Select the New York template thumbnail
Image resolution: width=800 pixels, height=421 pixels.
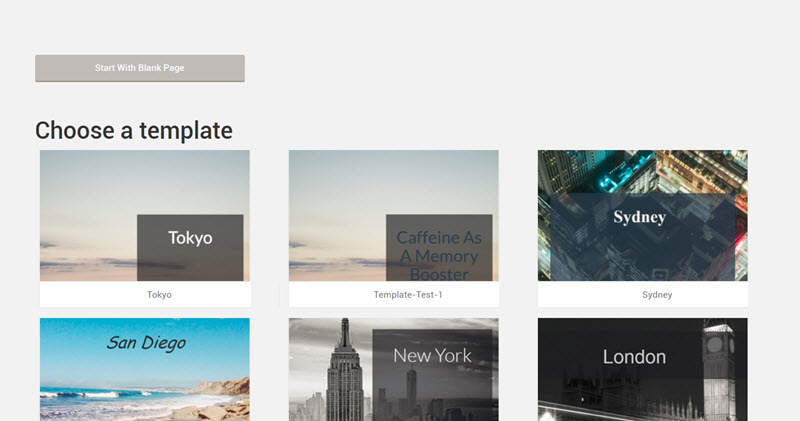(x=394, y=369)
